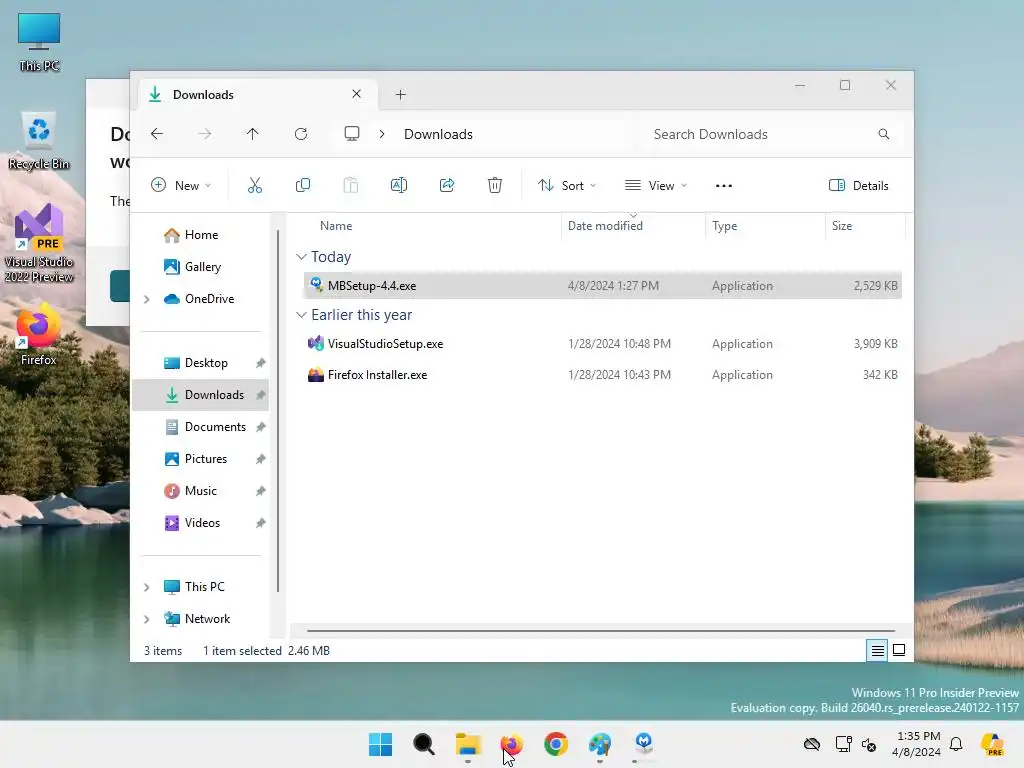Open the Windows Start menu

[381, 744]
